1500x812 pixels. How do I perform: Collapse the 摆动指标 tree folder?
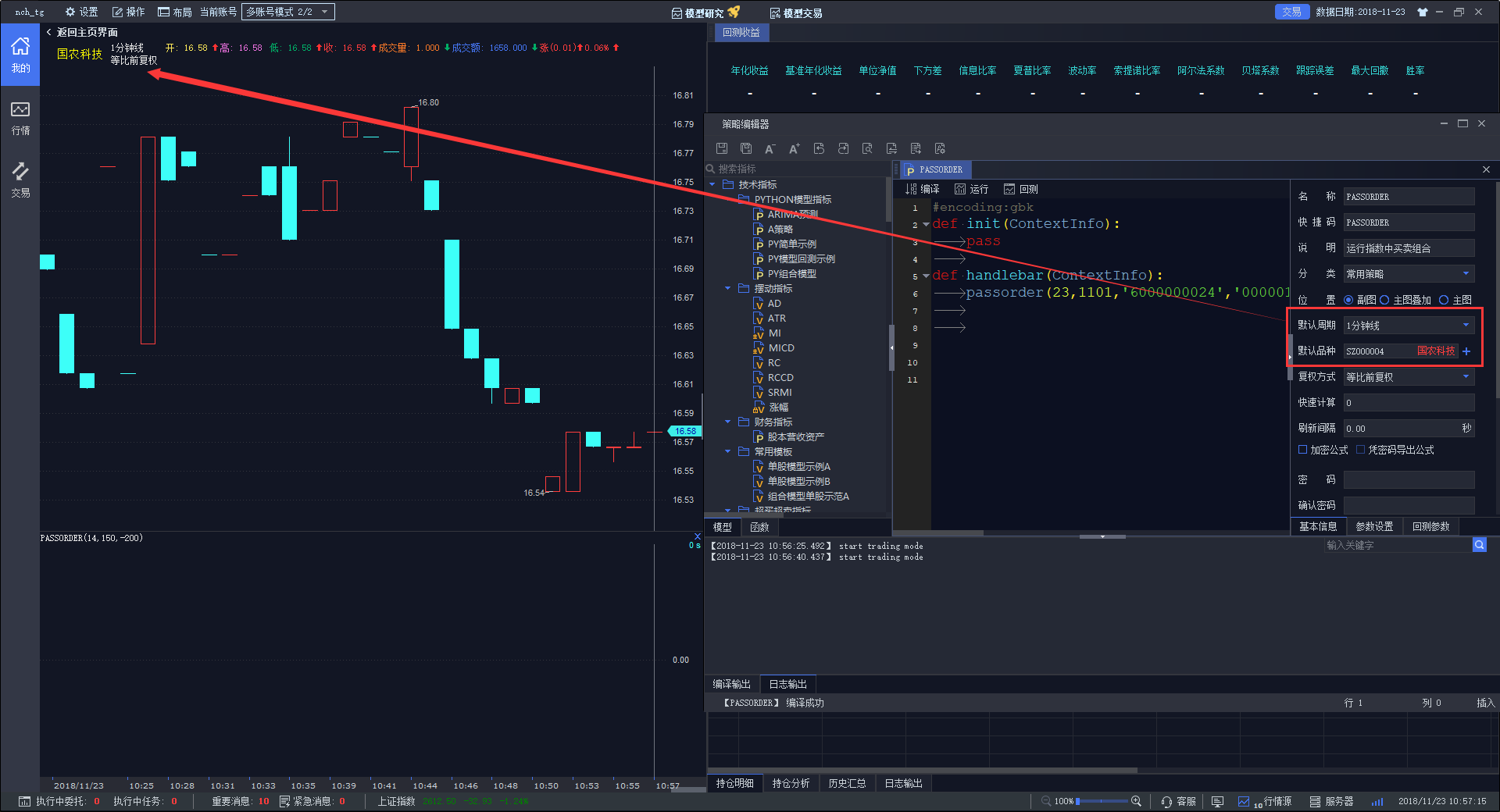[x=728, y=289]
